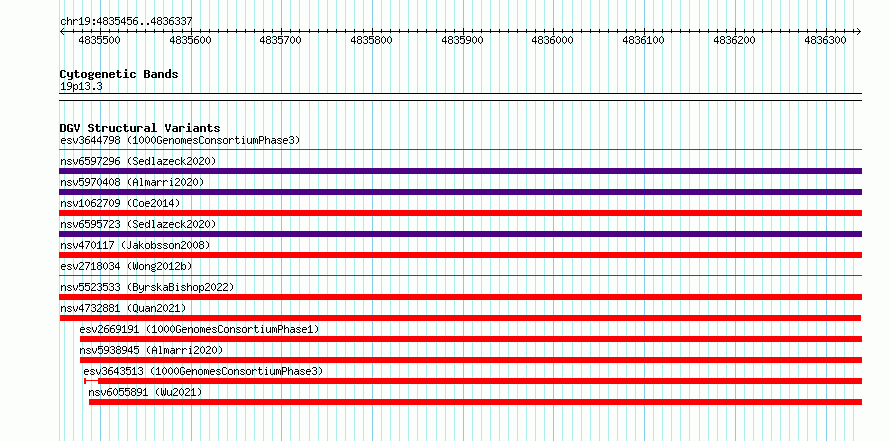
Task: Select ruler tick label 4835900
Action: [x=462, y=40]
